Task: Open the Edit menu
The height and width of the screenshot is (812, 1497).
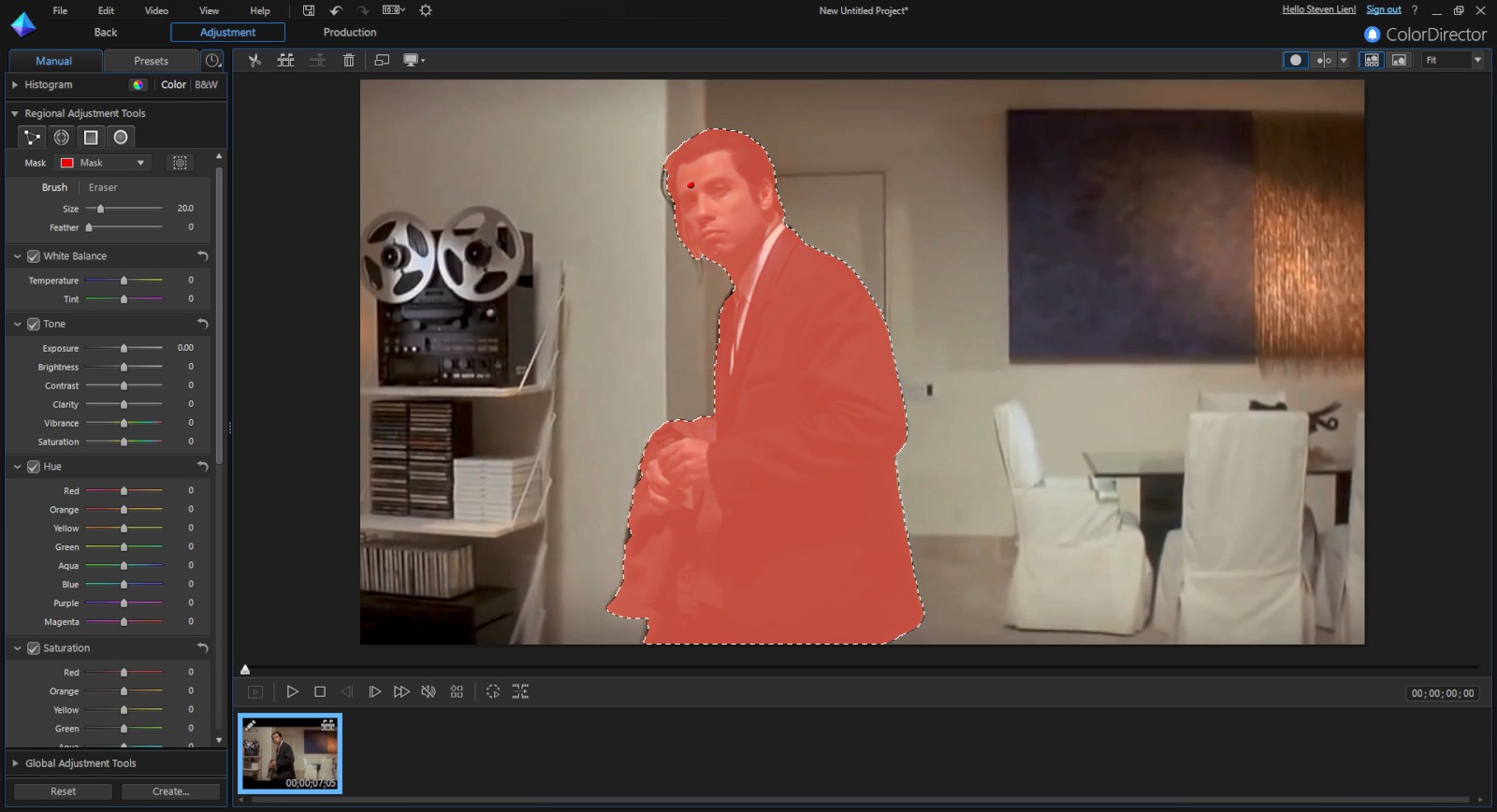Action: click(106, 10)
